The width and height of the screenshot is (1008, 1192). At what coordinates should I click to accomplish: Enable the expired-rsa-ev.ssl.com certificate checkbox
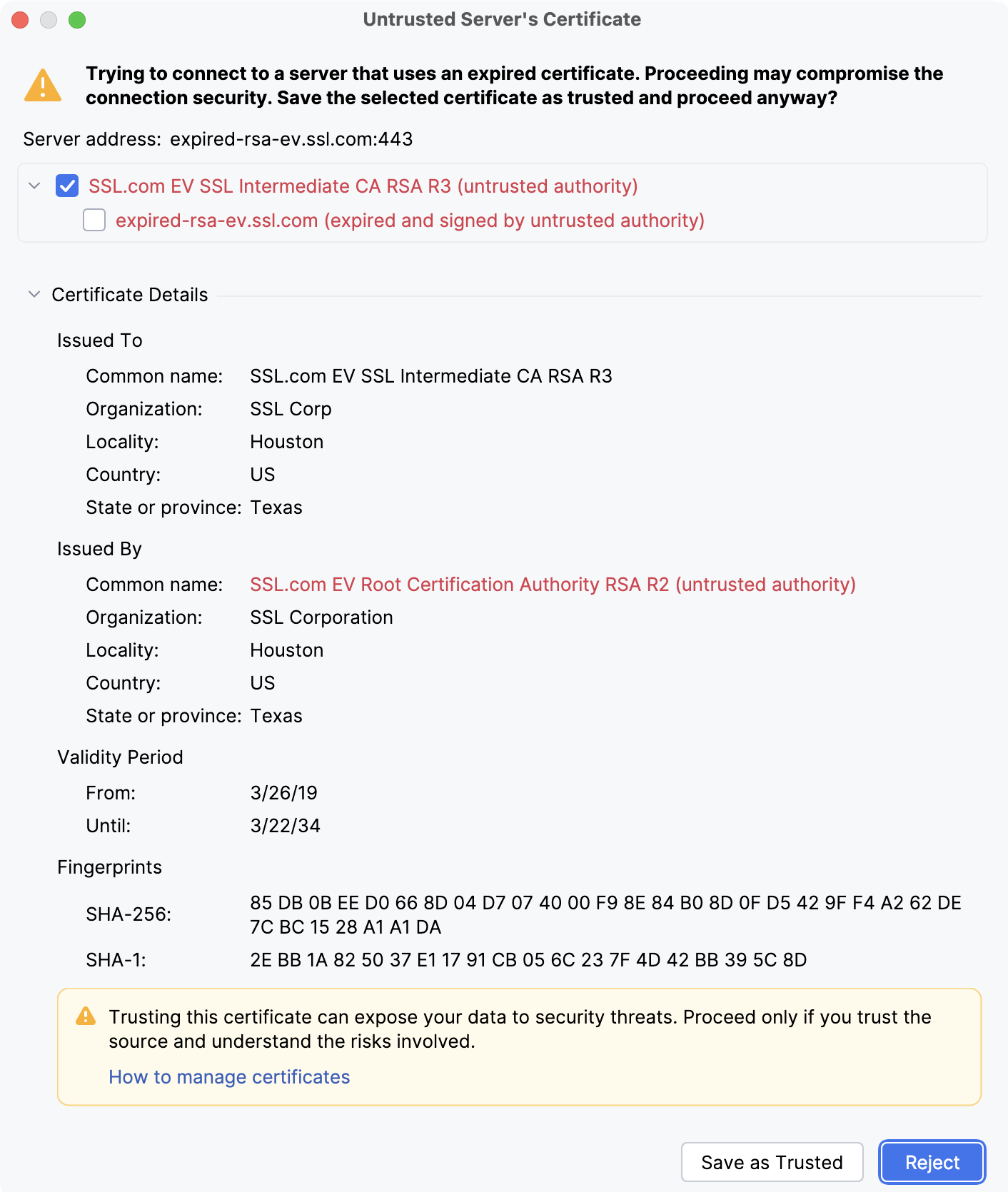click(94, 220)
